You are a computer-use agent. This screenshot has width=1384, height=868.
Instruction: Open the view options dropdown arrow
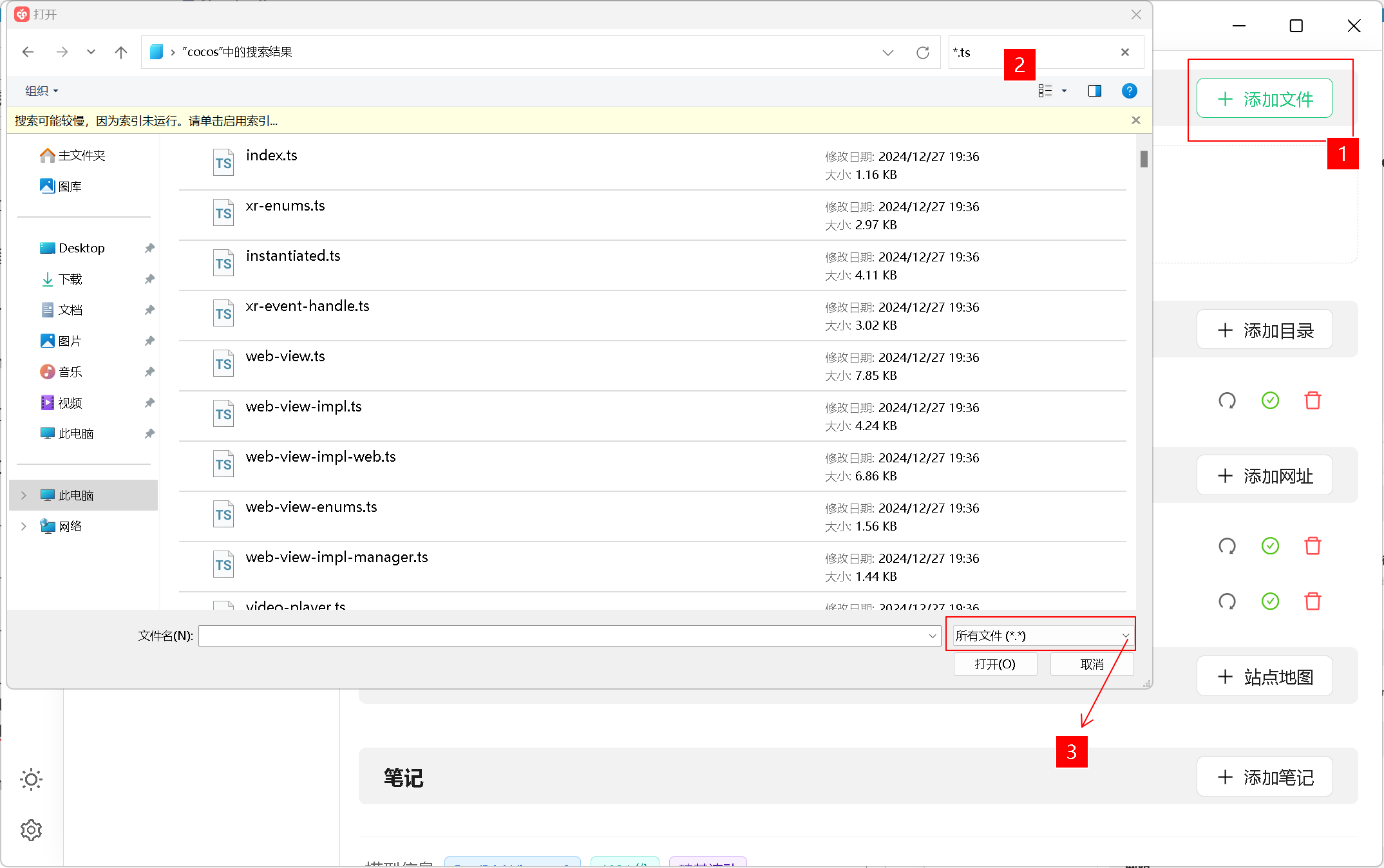[1064, 91]
